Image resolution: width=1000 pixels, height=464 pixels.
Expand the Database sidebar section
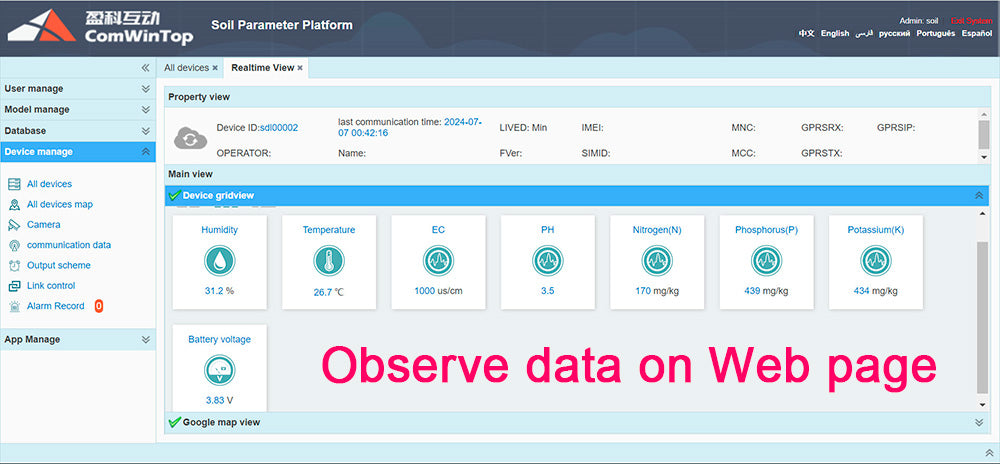point(146,131)
